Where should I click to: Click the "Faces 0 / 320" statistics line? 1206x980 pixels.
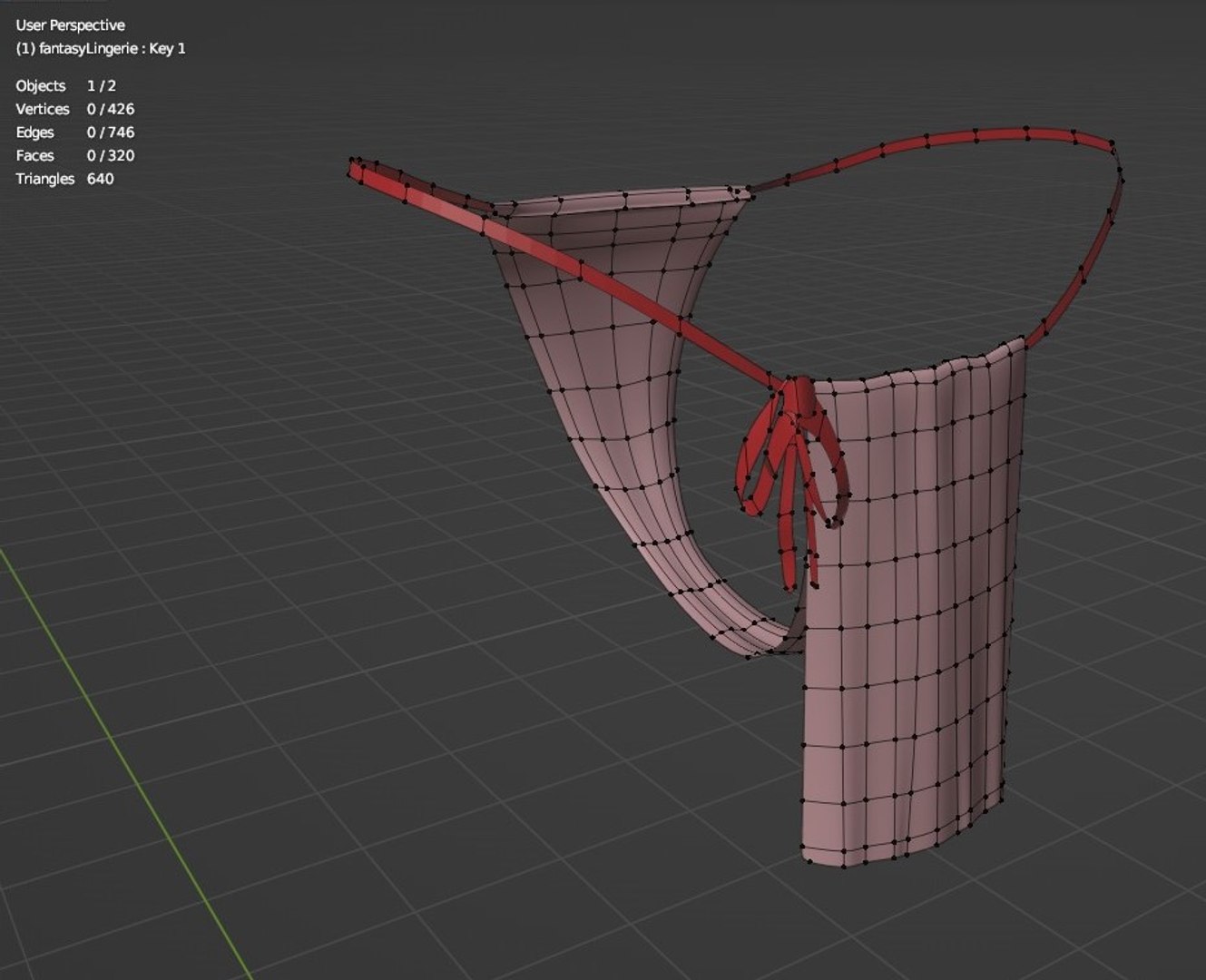click(75, 156)
